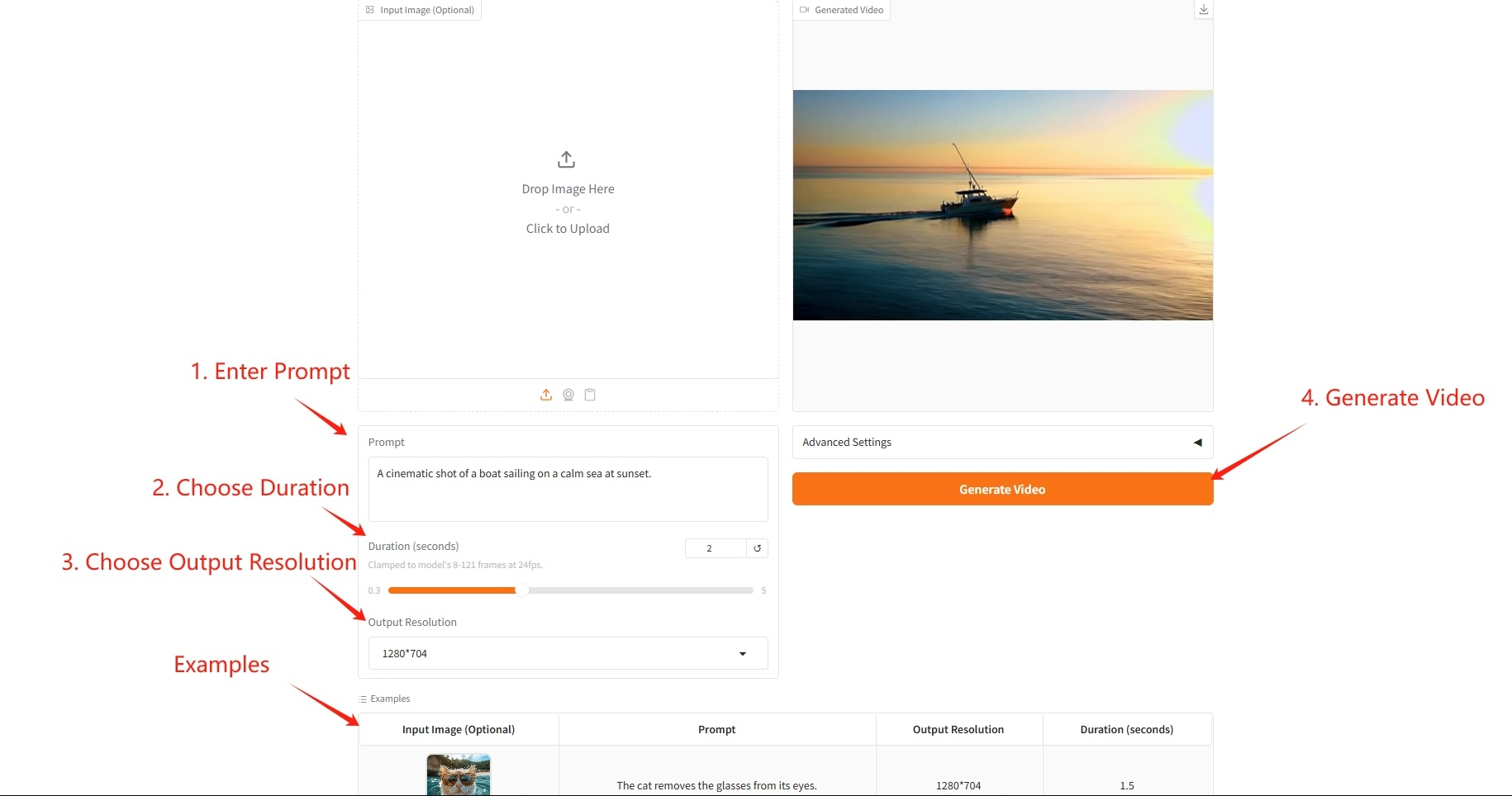The height and width of the screenshot is (796, 1512).
Task: Click the Duration numeric input field
Action: click(716, 548)
